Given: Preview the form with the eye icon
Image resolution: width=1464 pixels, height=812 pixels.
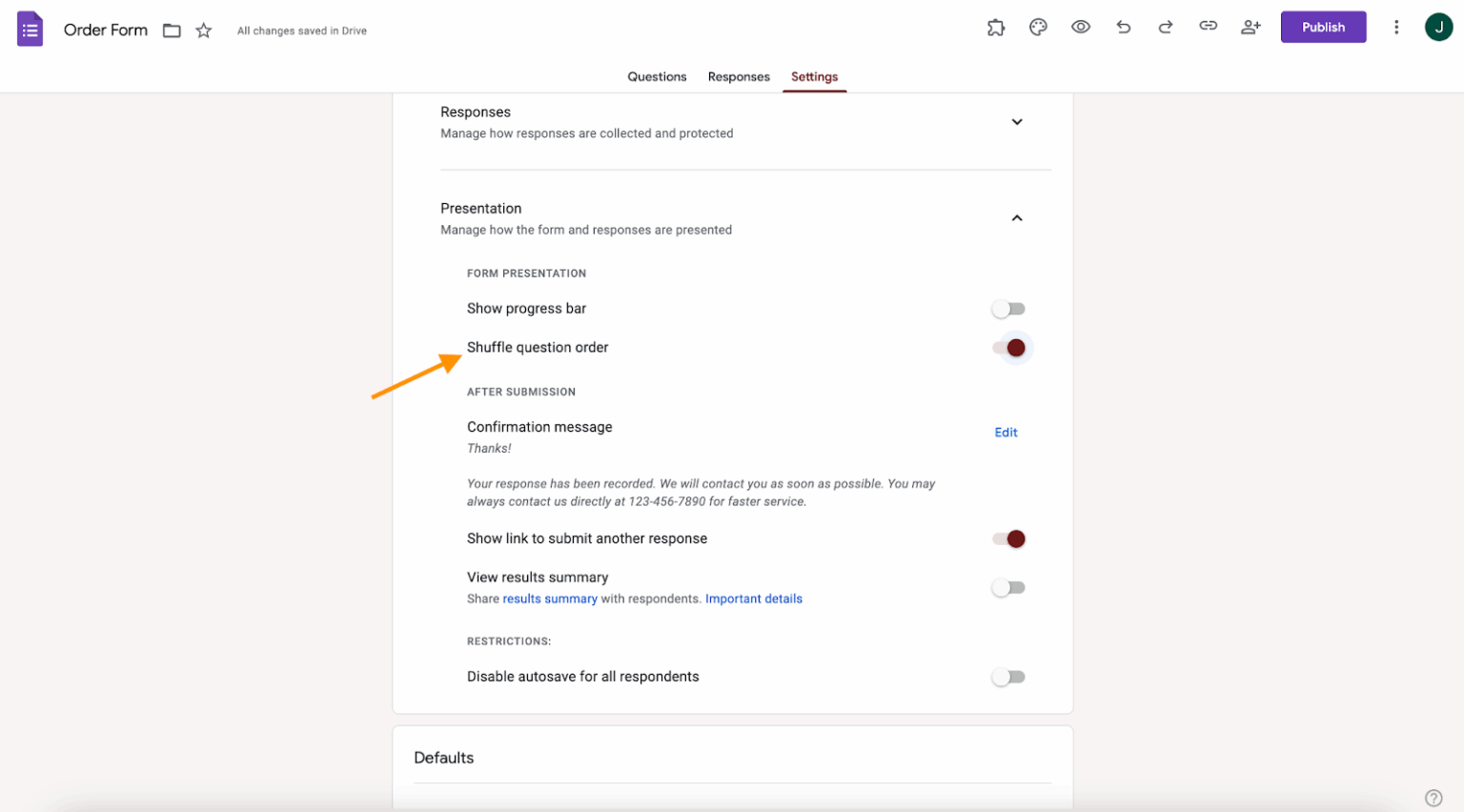Looking at the screenshot, I should [x=1081, y=27].
